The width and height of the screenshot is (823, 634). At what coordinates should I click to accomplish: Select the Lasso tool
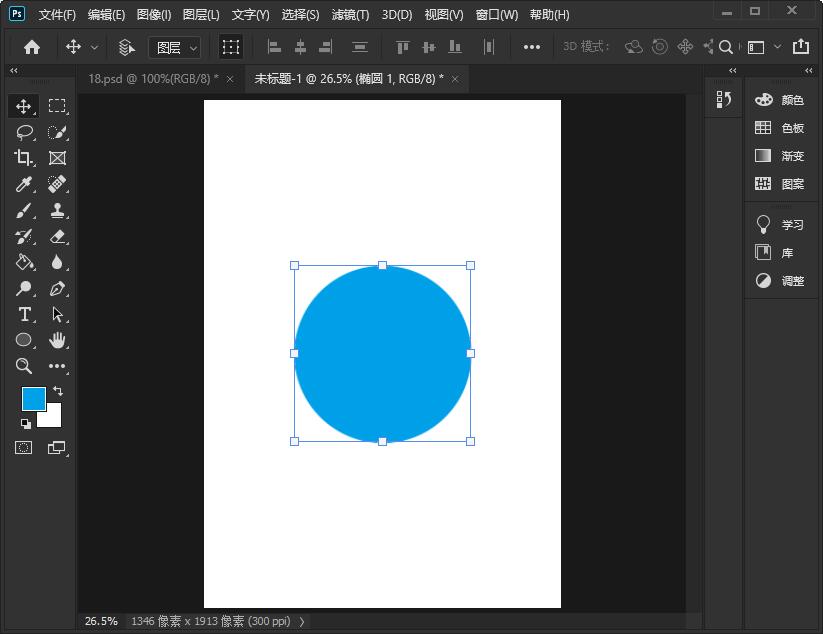(24, 132)
